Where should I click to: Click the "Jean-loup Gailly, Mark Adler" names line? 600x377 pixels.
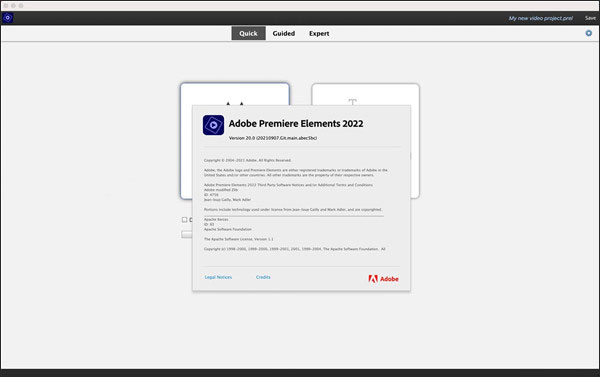[x=227, y=200]
